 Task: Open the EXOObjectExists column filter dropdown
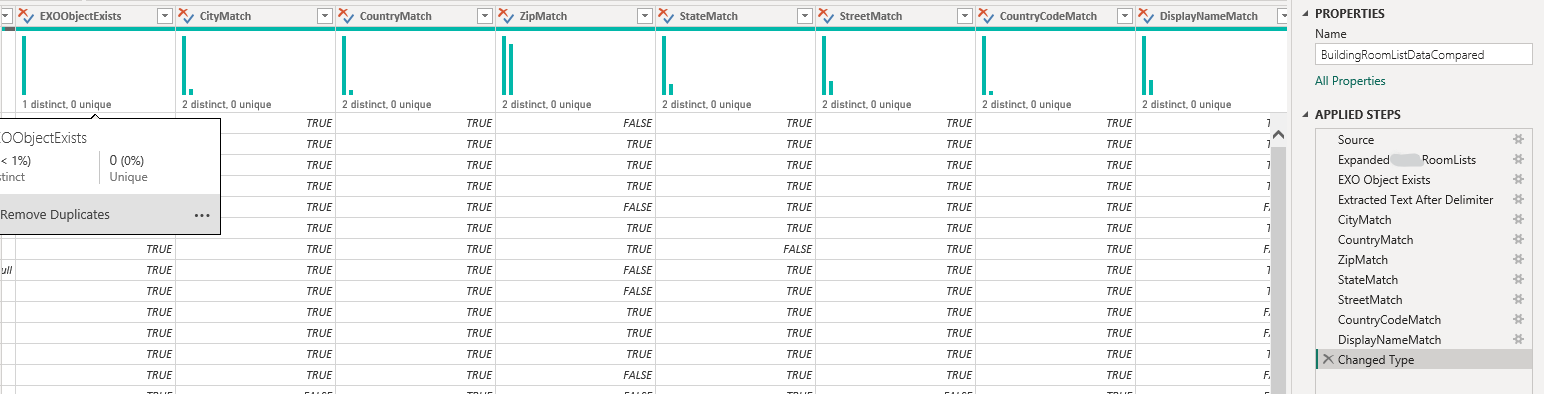[x=164, y=16]
